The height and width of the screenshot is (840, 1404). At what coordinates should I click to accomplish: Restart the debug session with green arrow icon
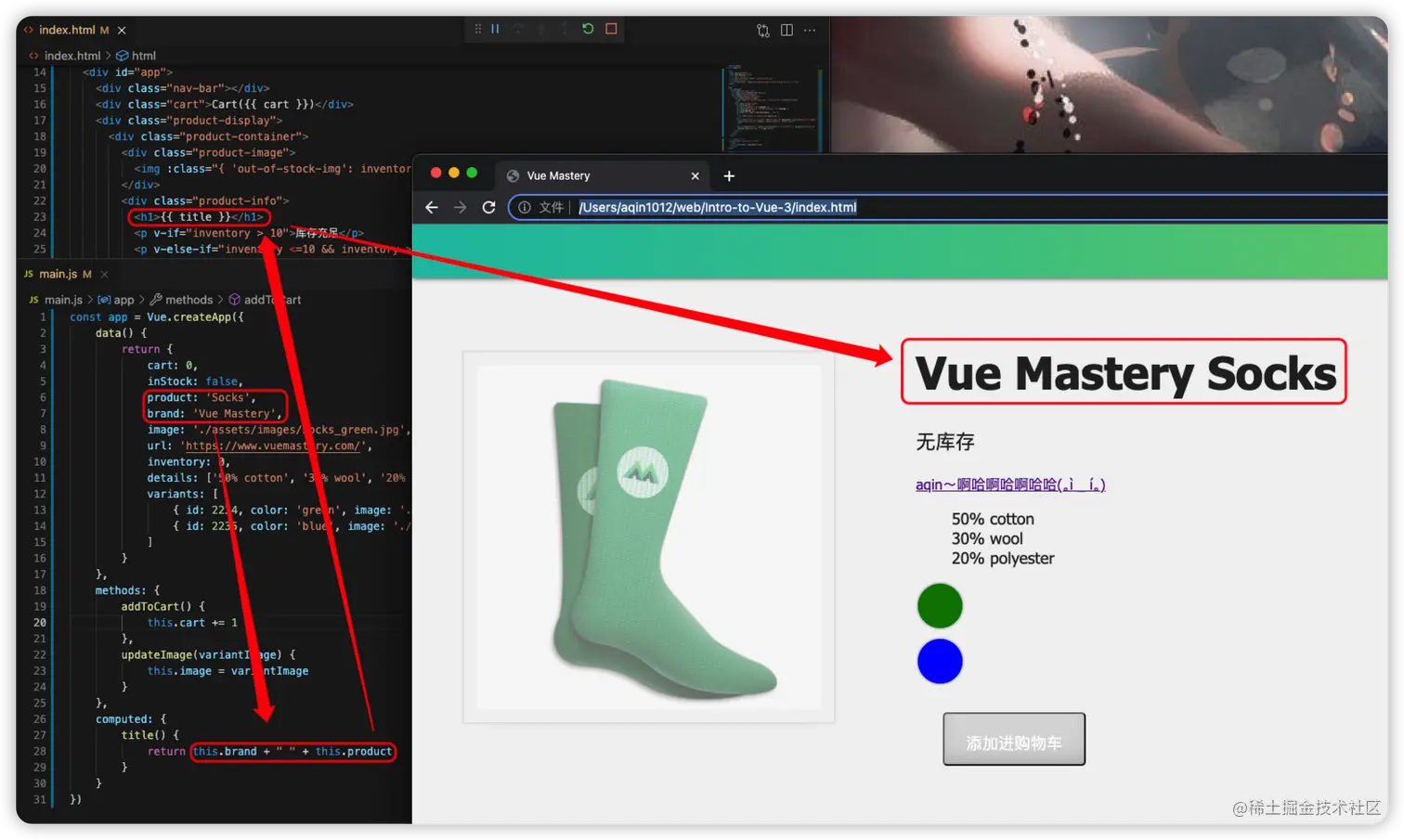coord(588,29)
